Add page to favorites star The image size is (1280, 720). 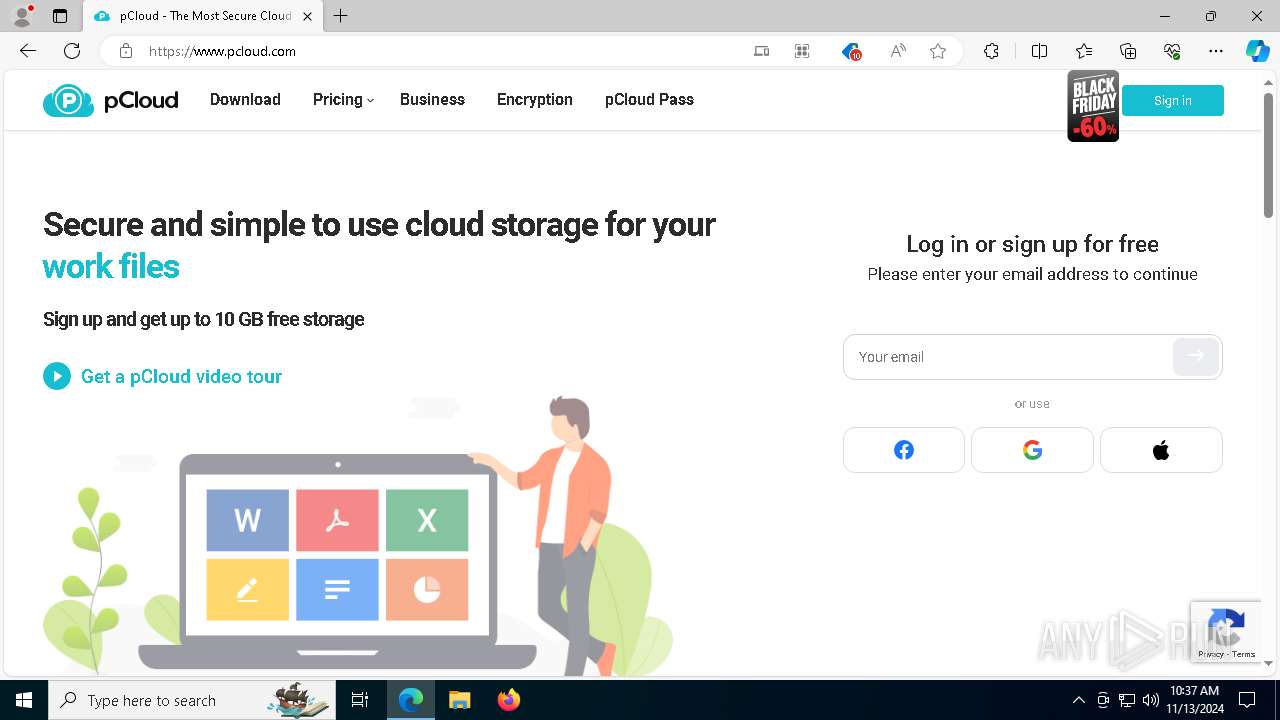click(938, 51)
